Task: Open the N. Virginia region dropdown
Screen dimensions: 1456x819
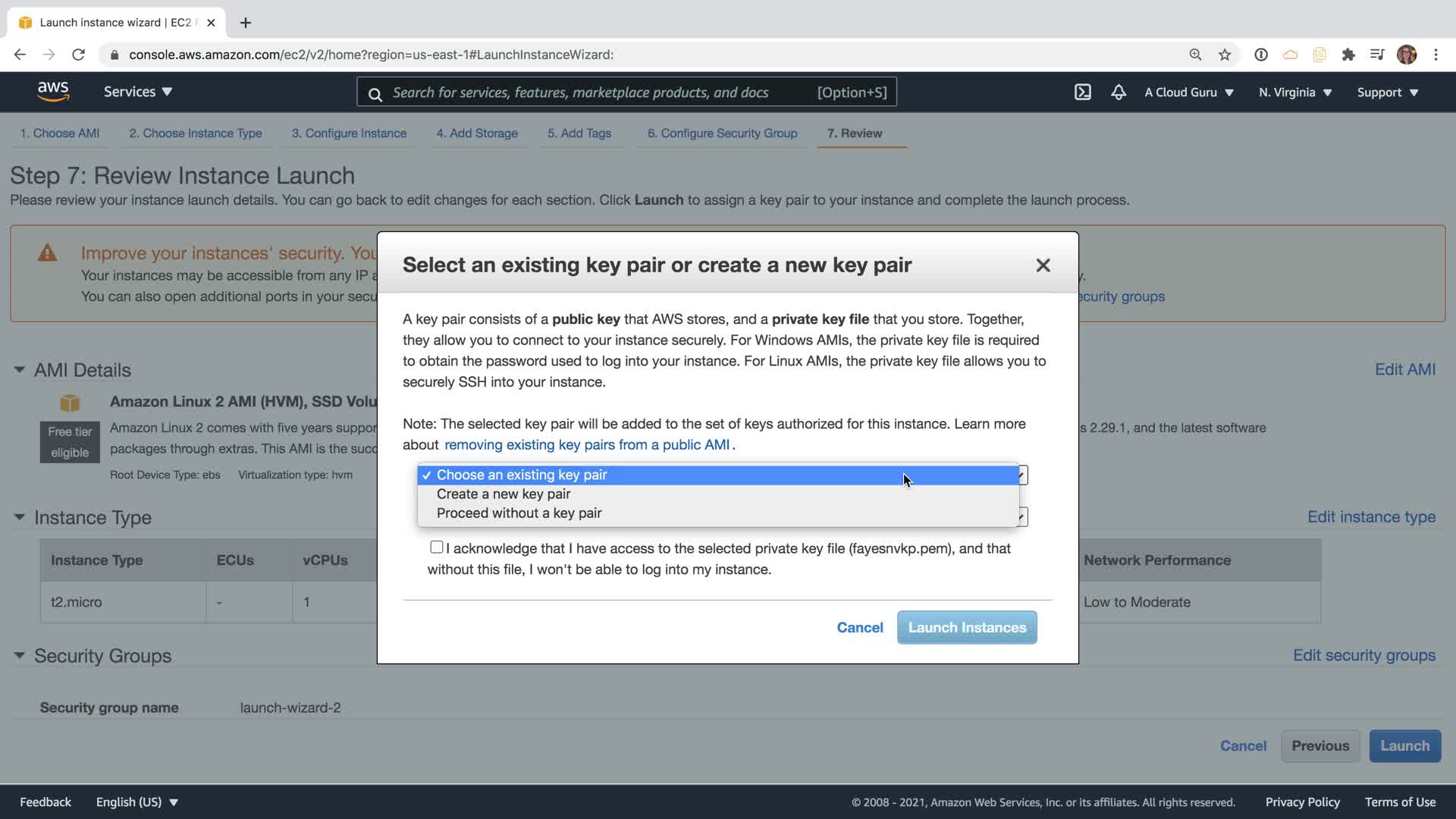Action: click(x=1295, y=93)
